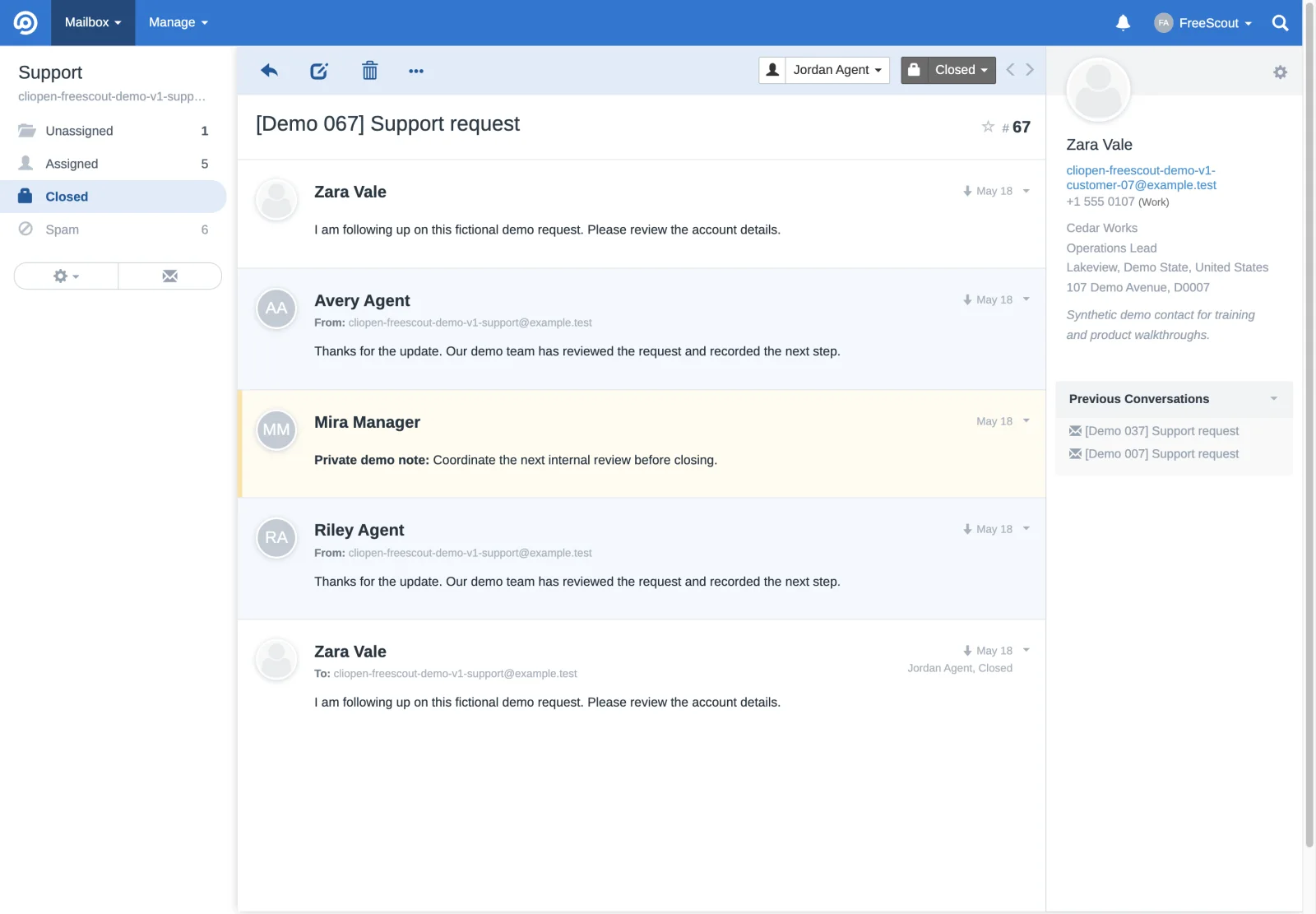Click the assignee person icon

tap(772, 70)
